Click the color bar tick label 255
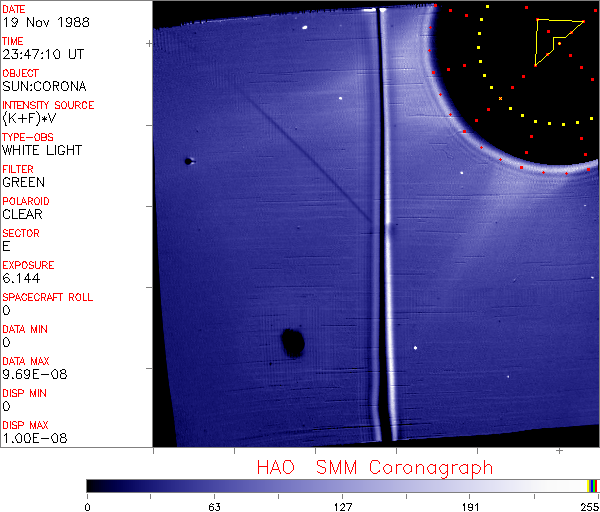The height and width of the screenshot is (512, 600). coord(590,507)
